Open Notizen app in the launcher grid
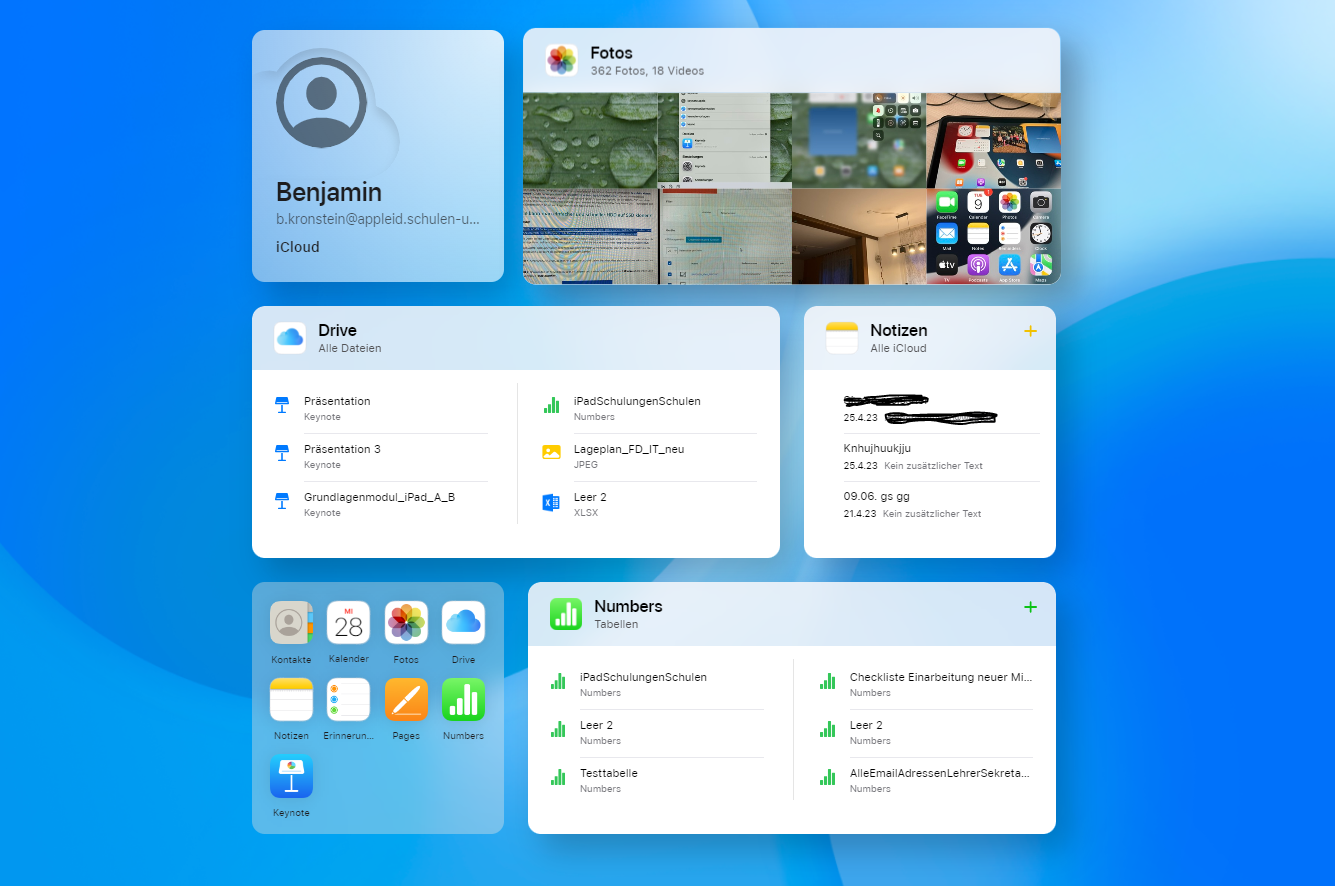The height and width of the screenshot is (886, 1335). click(291, 699)
